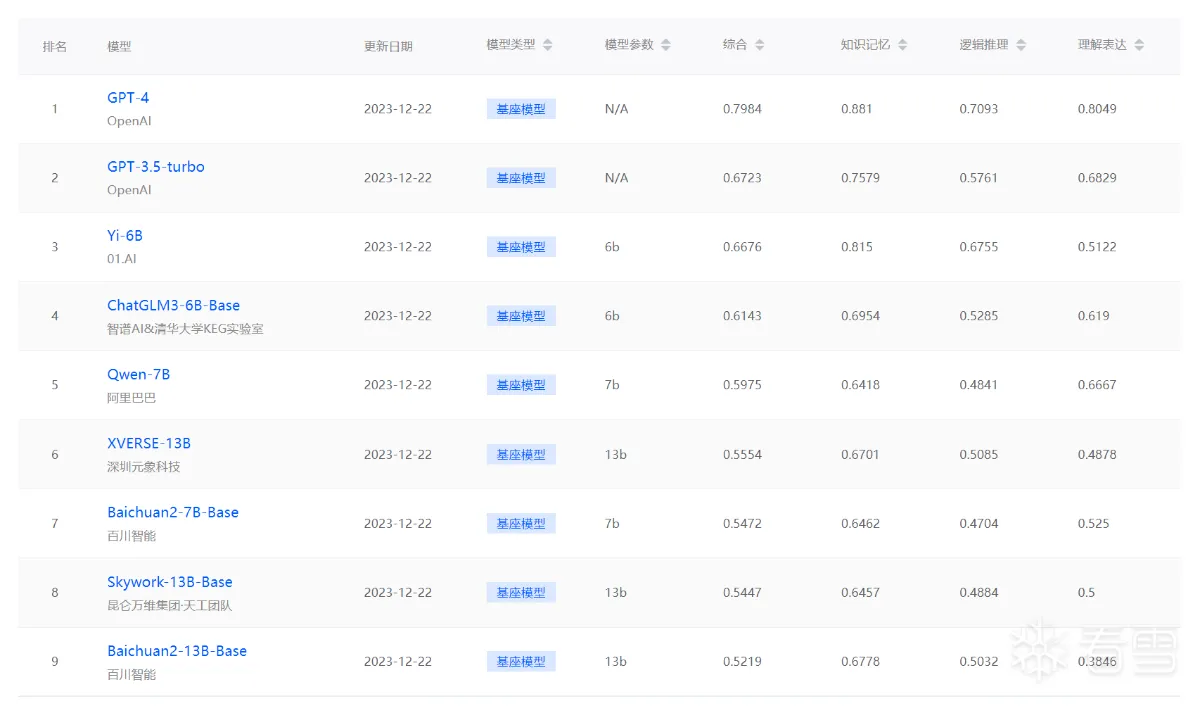Click GPT-4 知识记忆 score 0.881
The width and height of the screenshot is (1200, 706).
click(858, 109)
